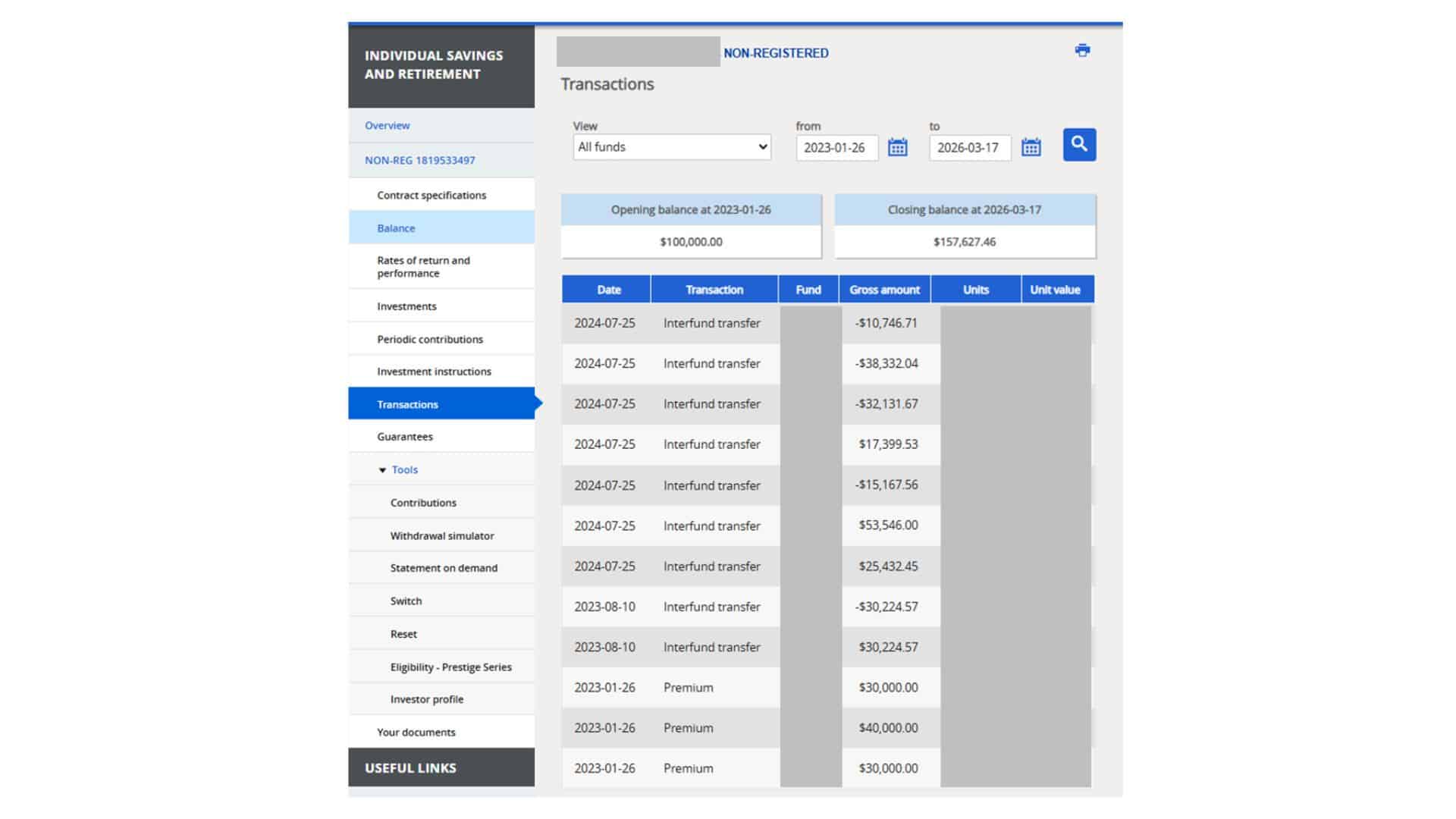Open NON-REG 1819533497 account link

point(419,160)
